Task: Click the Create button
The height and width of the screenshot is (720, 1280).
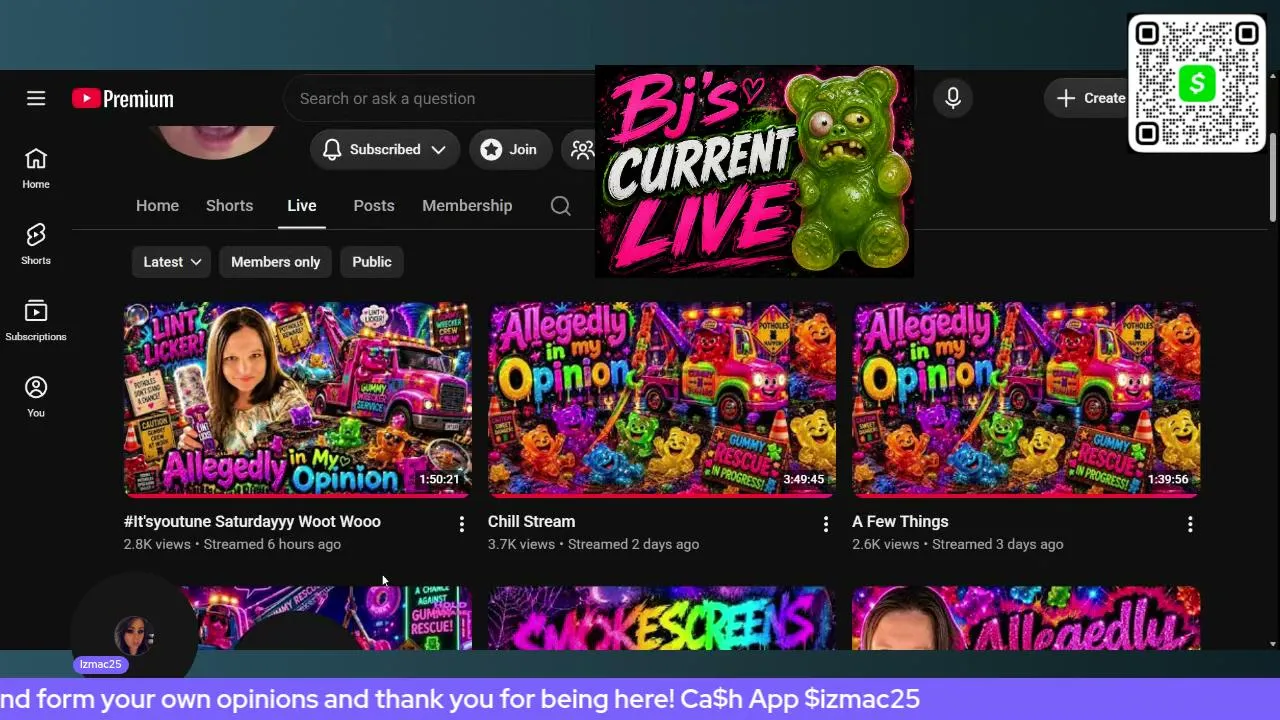Action: [x=1090, y=98]
